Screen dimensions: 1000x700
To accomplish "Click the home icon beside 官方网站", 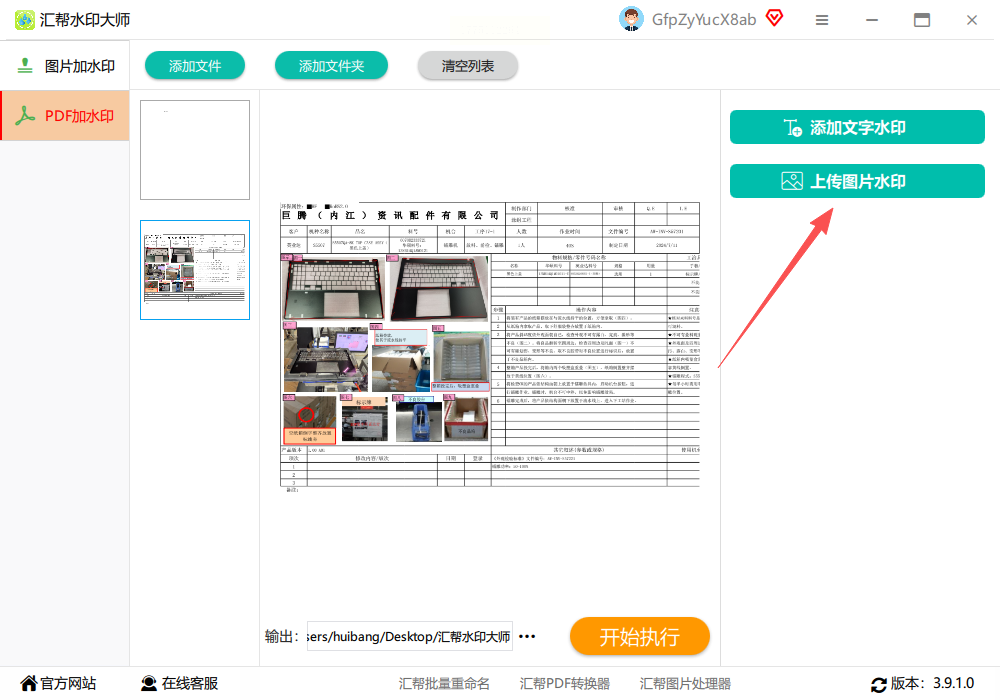I will coord(29,683).
